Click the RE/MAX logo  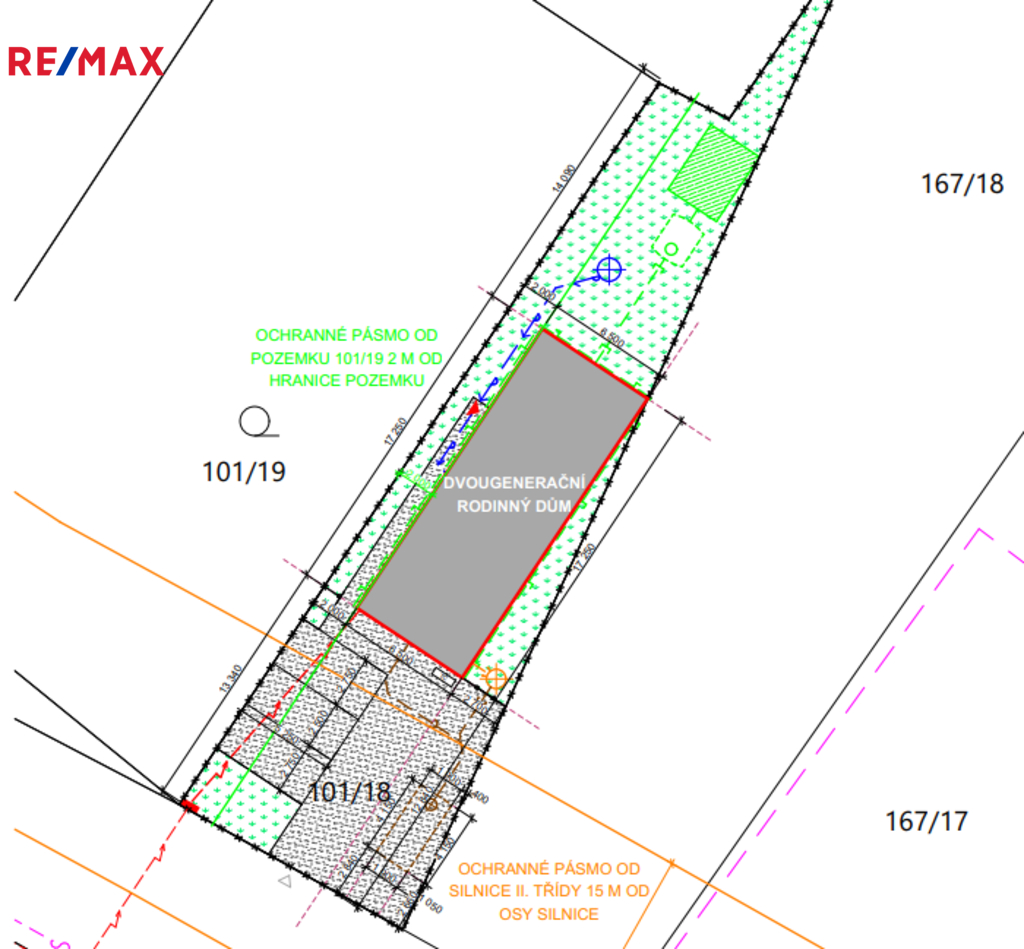85,61
